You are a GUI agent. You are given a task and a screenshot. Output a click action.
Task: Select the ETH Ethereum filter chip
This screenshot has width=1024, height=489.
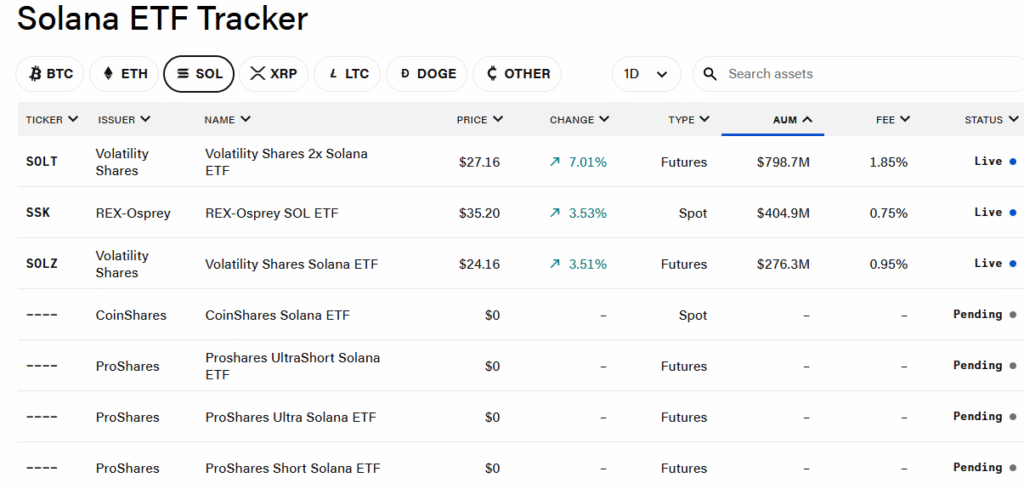point(124,74)
